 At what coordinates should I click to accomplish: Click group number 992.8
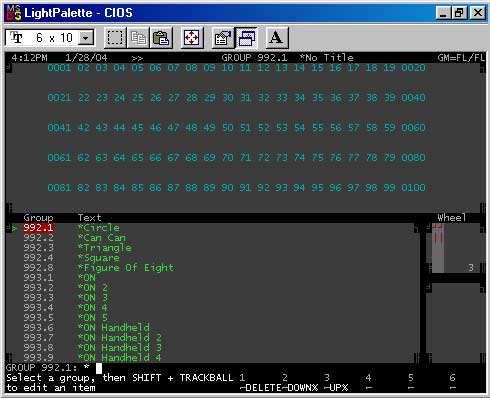[38, 268]
